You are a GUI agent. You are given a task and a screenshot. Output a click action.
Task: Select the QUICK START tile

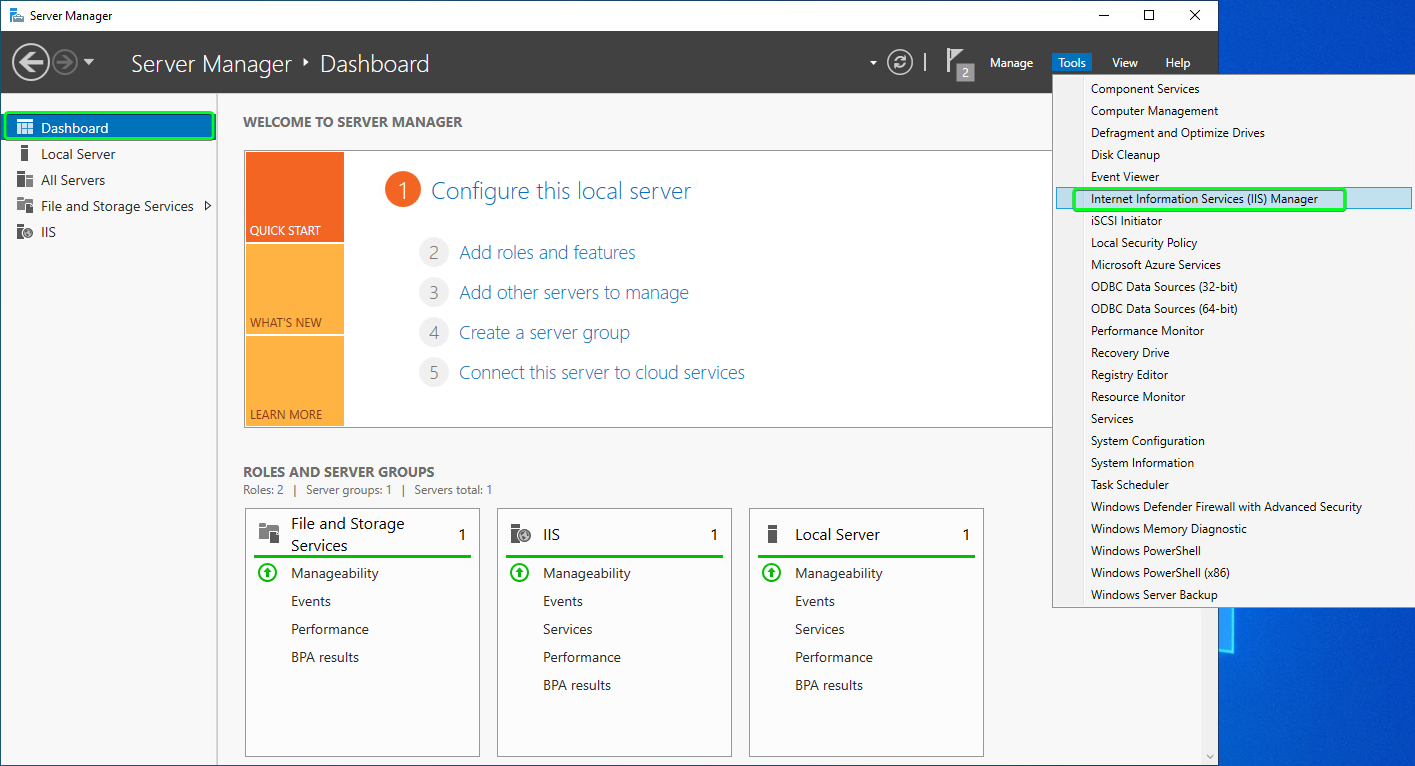[294, 197]
